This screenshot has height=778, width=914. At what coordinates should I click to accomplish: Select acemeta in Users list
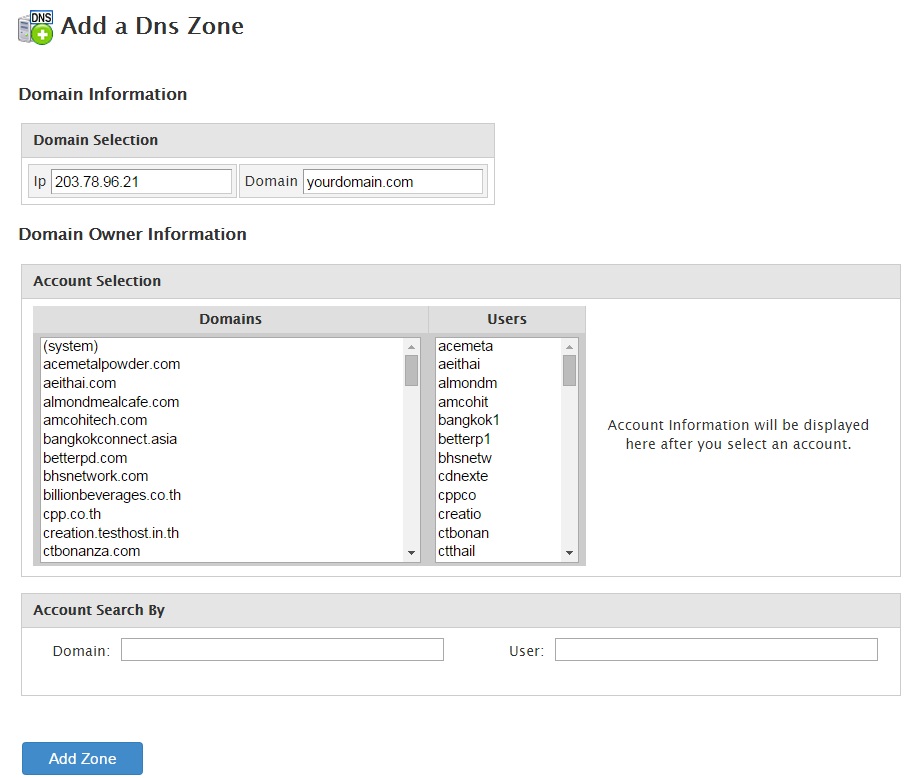point(465,346)
